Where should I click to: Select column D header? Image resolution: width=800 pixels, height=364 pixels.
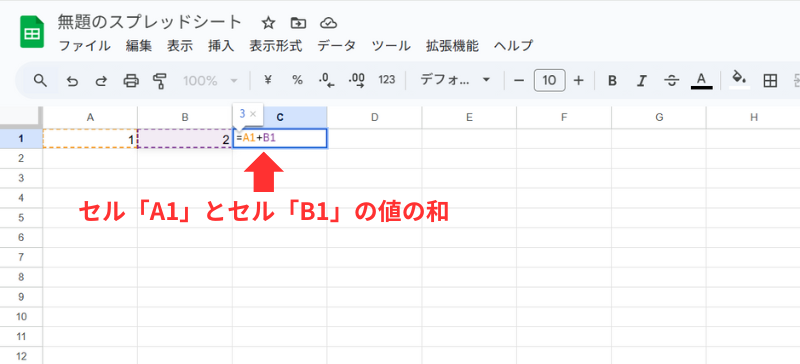(x=374, y=117)
